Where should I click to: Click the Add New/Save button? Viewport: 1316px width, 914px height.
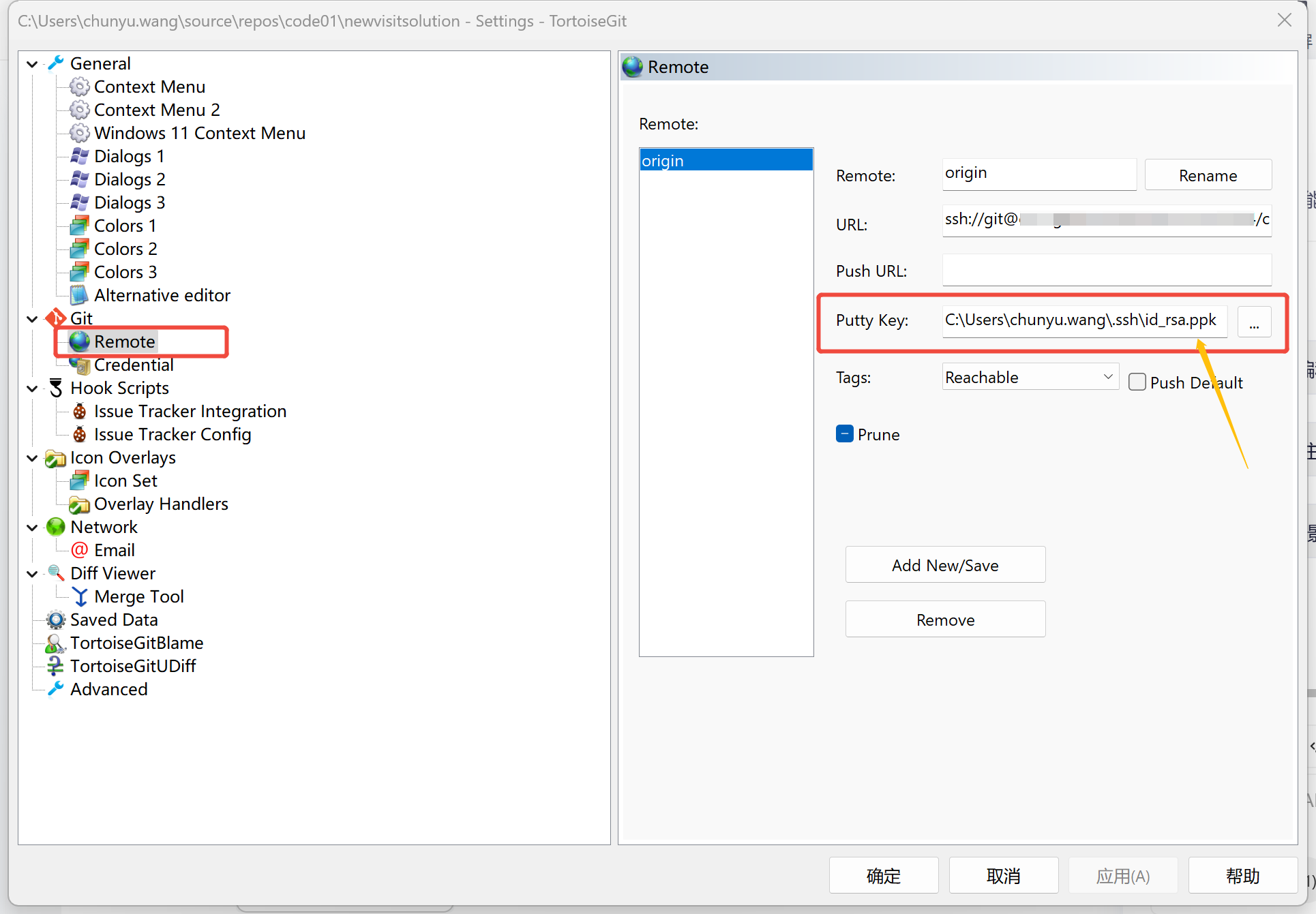pyautogui.click(x=945, y=565)
